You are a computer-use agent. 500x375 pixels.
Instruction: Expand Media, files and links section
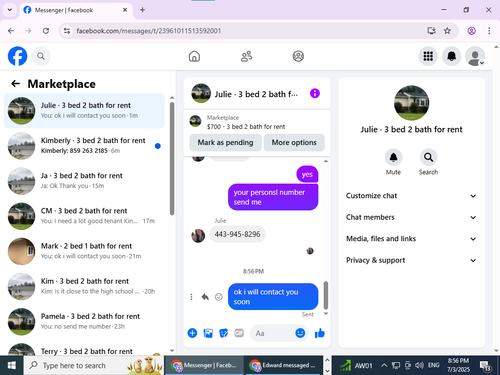[411, 239]
